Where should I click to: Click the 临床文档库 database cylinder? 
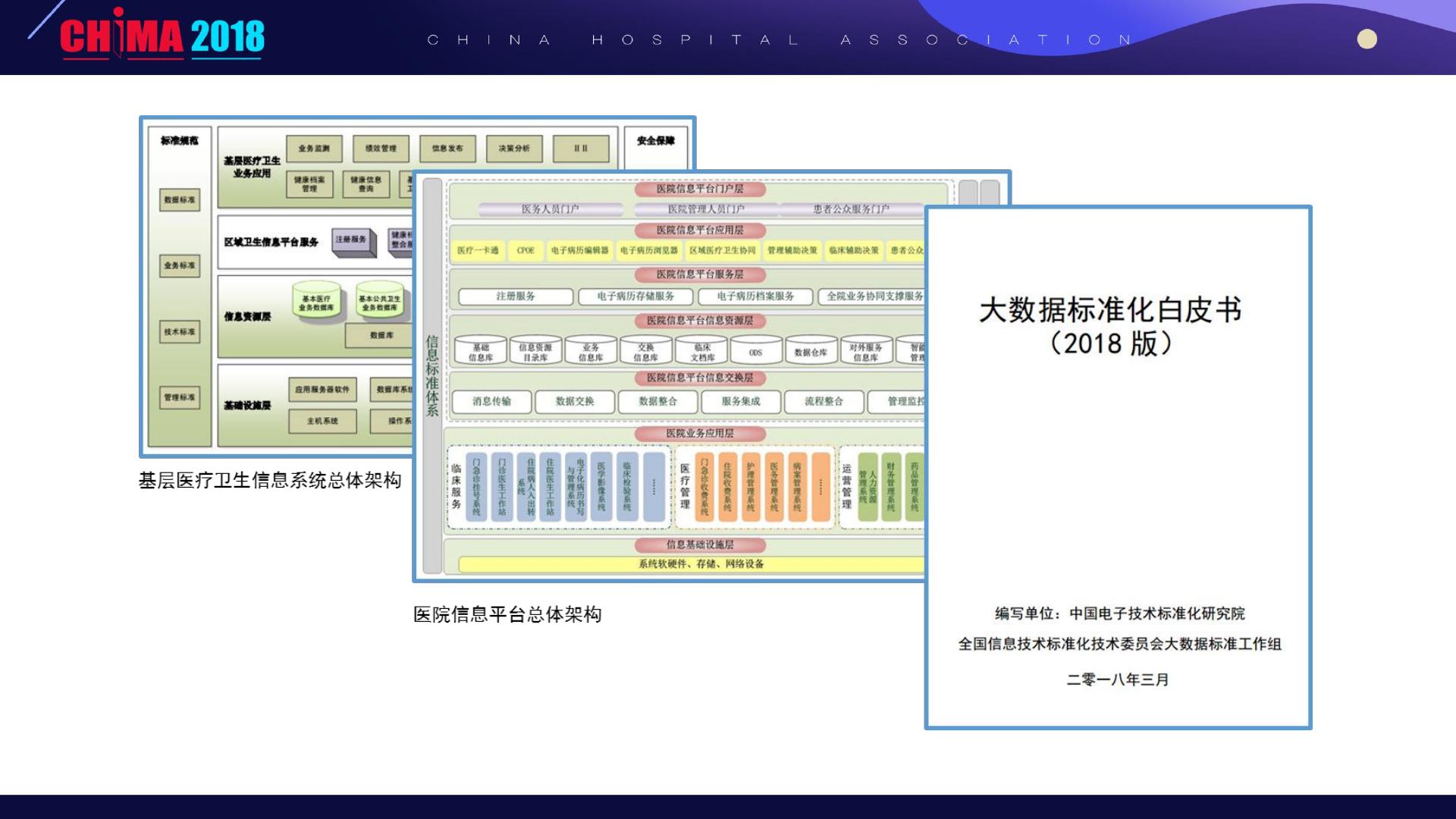(x=701, y=351)
